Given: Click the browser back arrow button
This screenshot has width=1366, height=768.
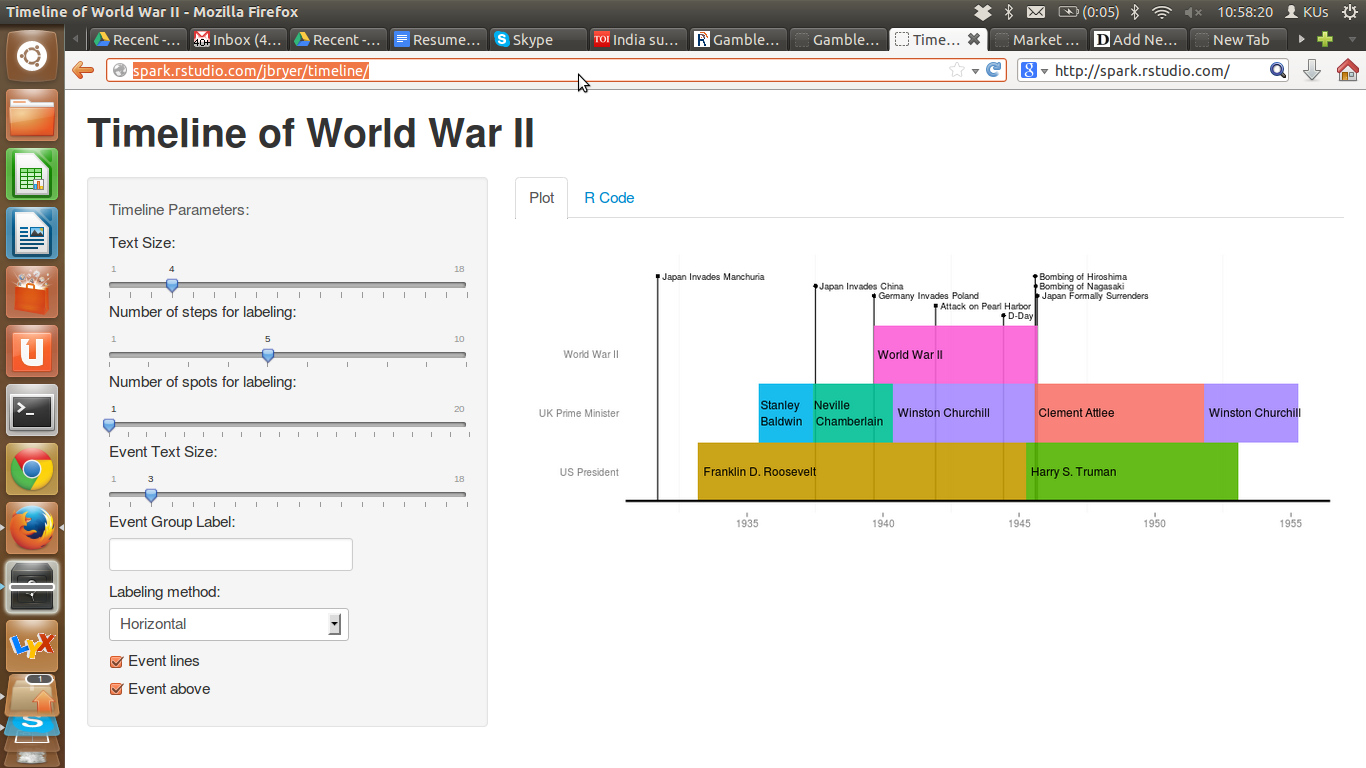Looking at the screenshot, I should pyautogui.click(x=83, y=70).
